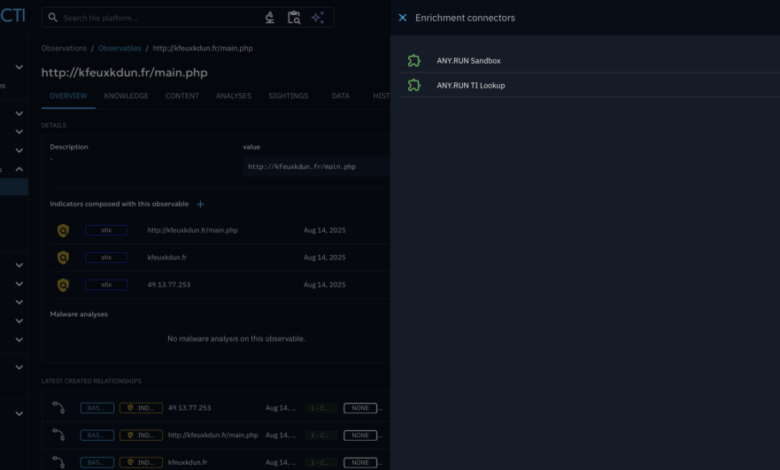Select the ANY.RUN Sandbox connector row

click(x=589, y=61)
